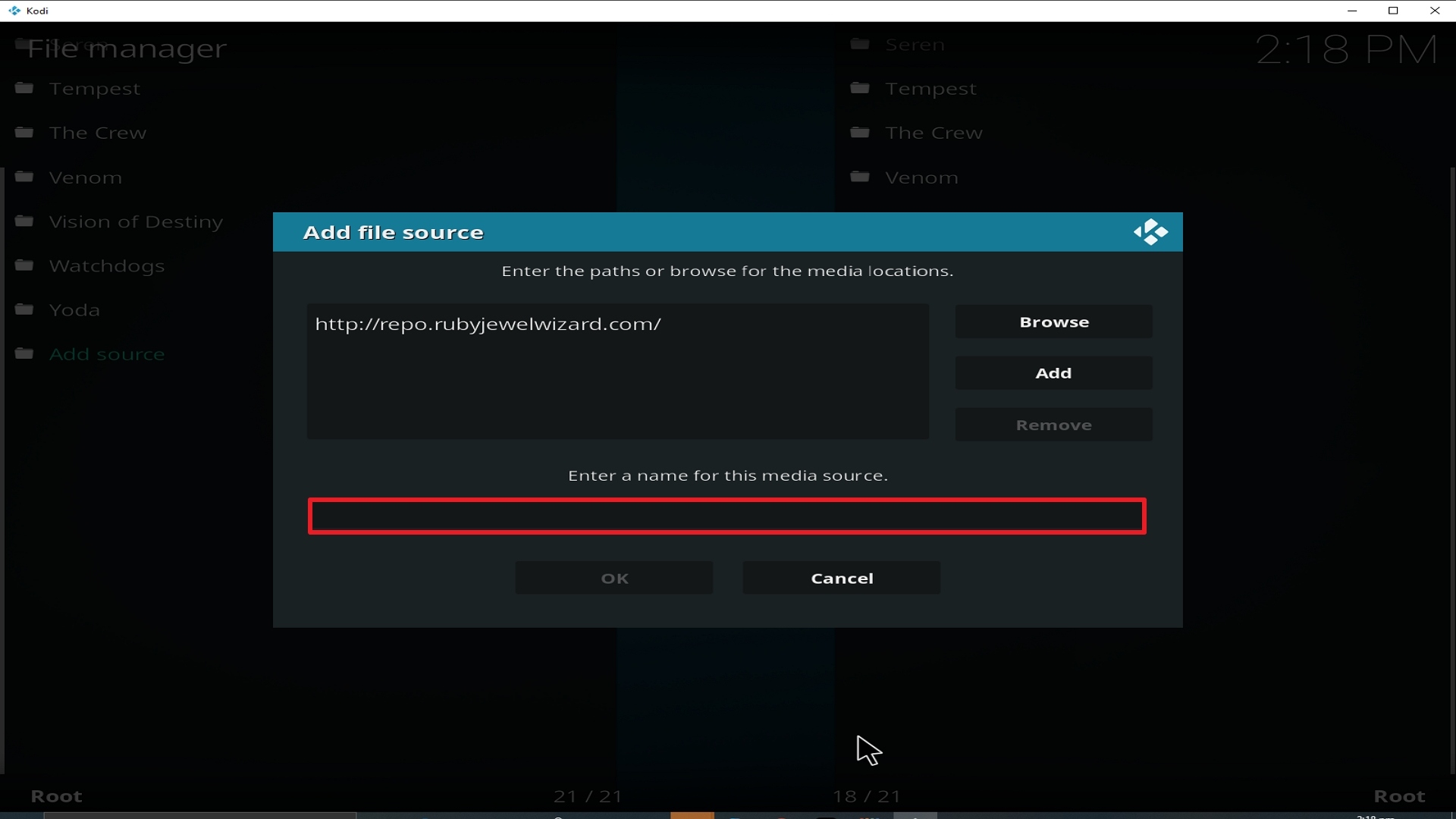
Task: Select Add source in the left pane
Action: point(107,354)
